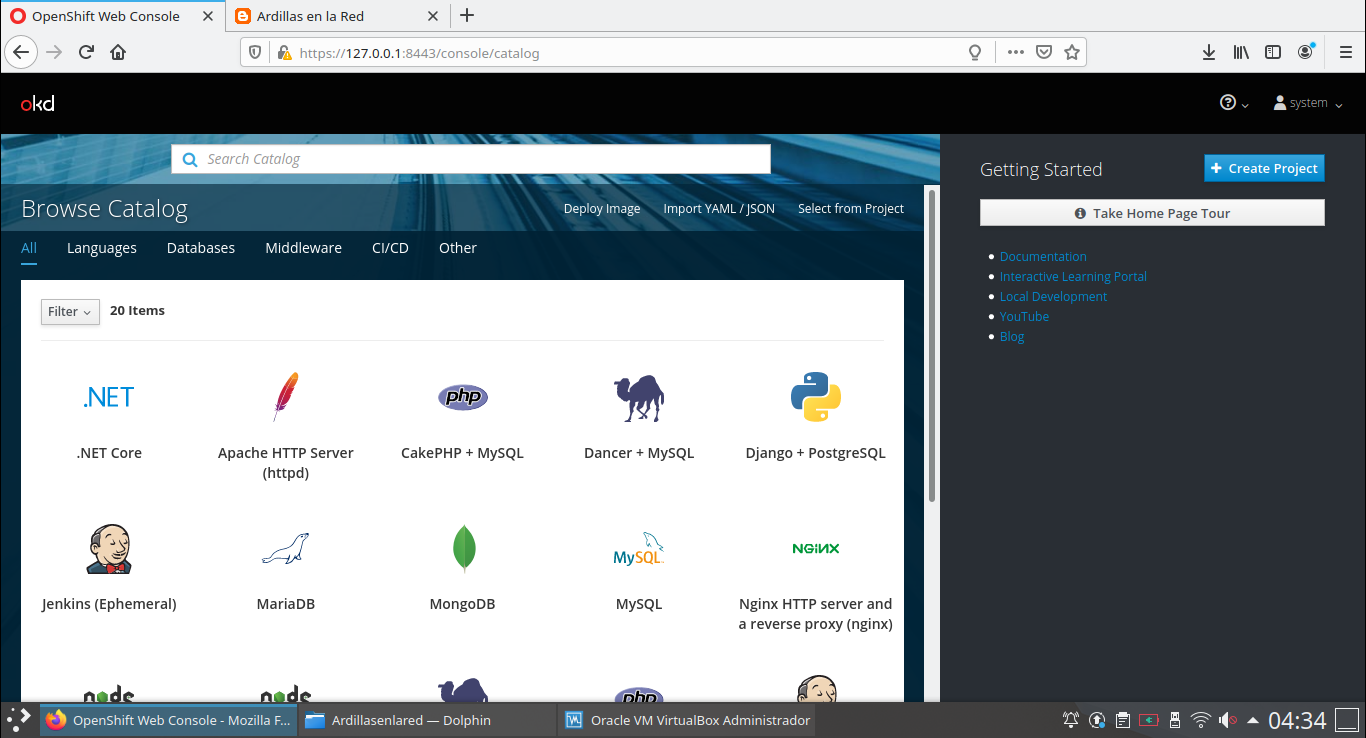Open Firefox account icon
1366x738 pixels.
point(1306,52)
